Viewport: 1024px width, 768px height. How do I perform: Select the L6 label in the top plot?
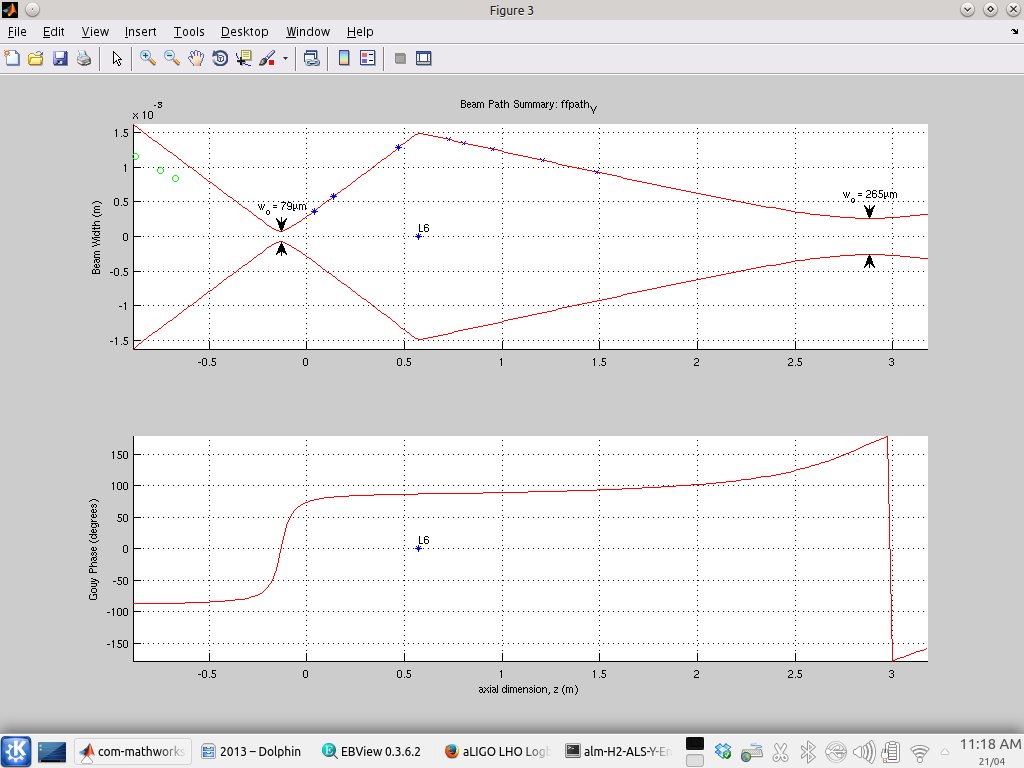[x=424, y=228]
